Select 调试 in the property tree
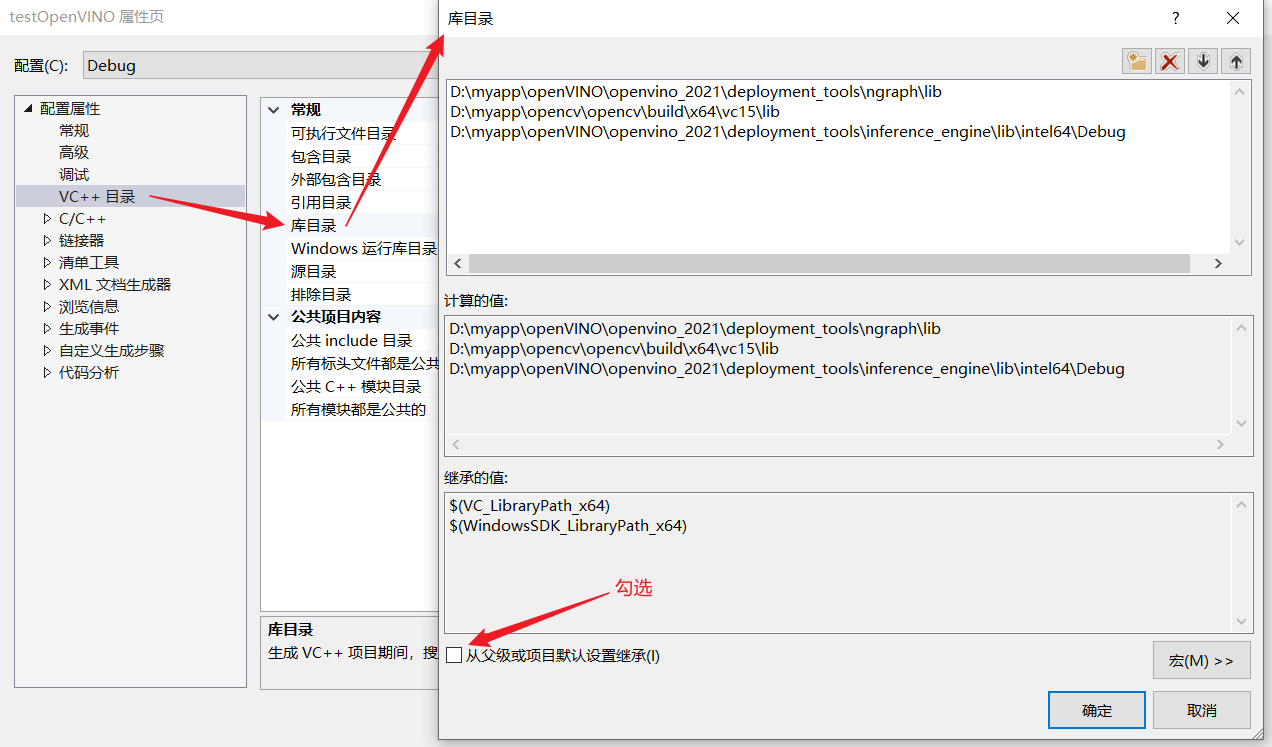The image size is (1272, 747). pyautogui.click(x=74, y=174)
